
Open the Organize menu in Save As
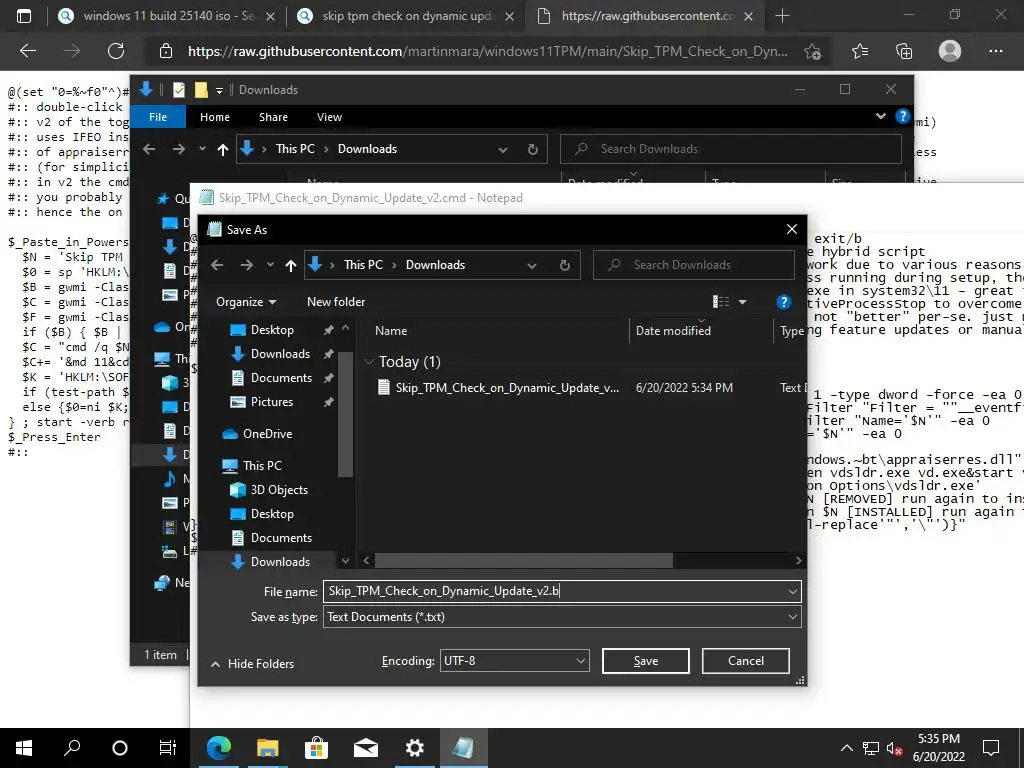(x=246, y=302)
